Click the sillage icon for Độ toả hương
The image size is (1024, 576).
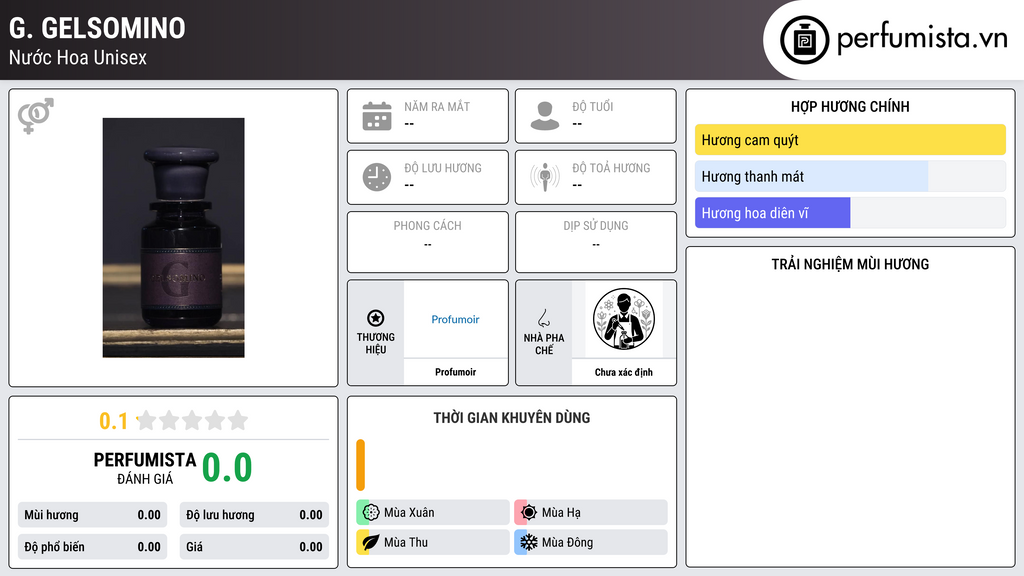(x=545, y=177)
